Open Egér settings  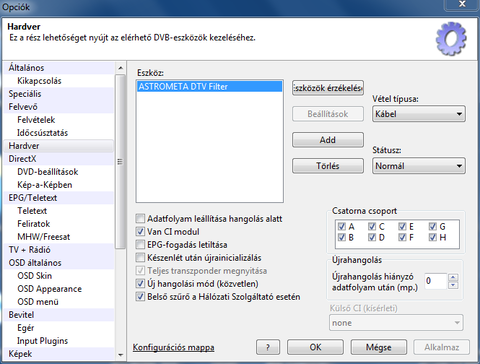(58, 328)
